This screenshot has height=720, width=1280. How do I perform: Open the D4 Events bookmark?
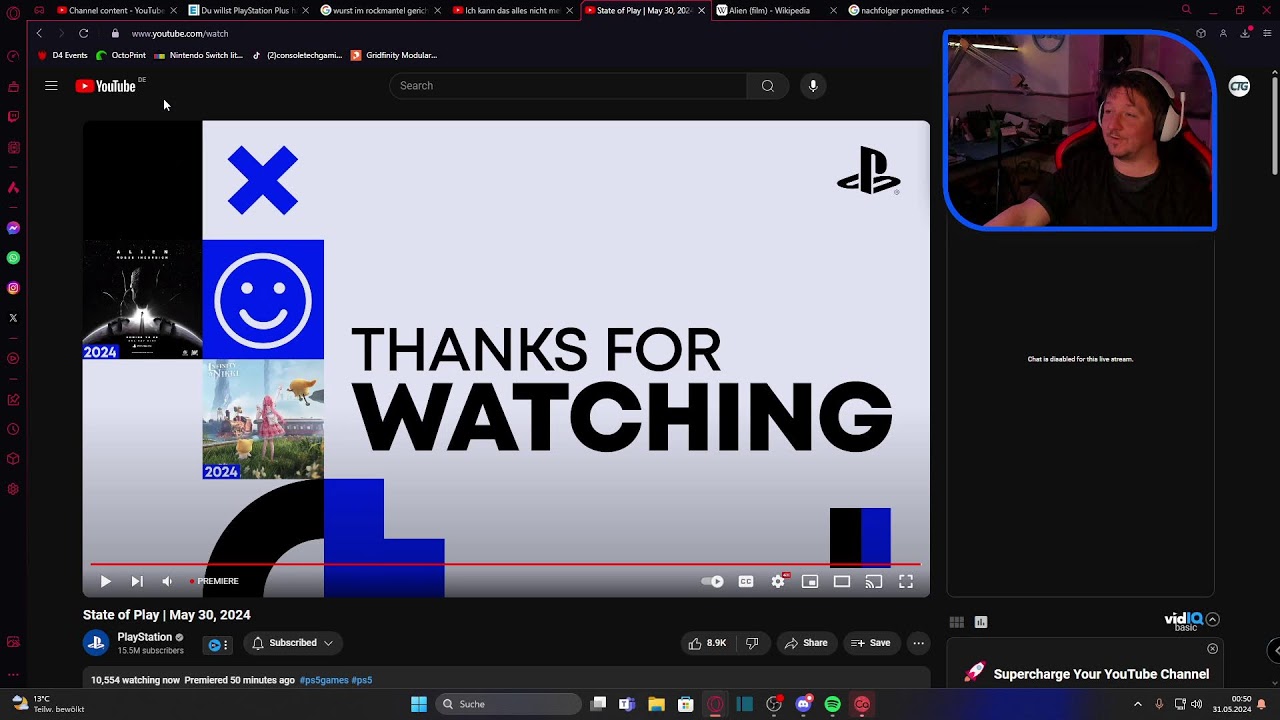coord(64,55)
